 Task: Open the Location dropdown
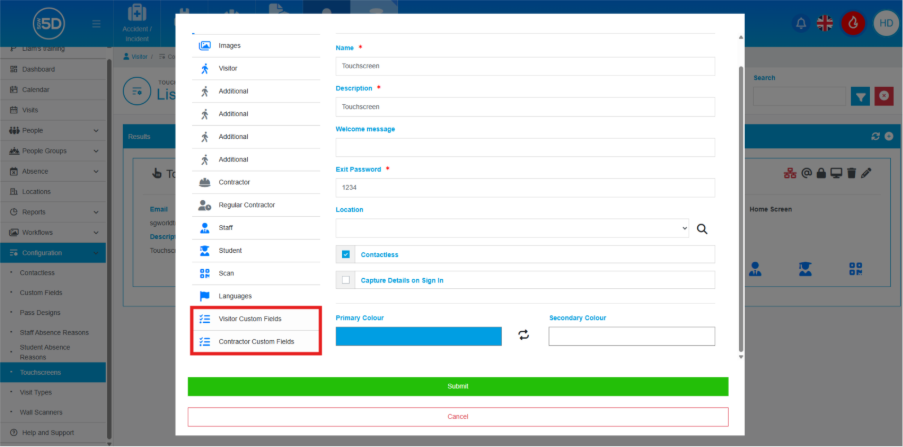coord(512,228)
